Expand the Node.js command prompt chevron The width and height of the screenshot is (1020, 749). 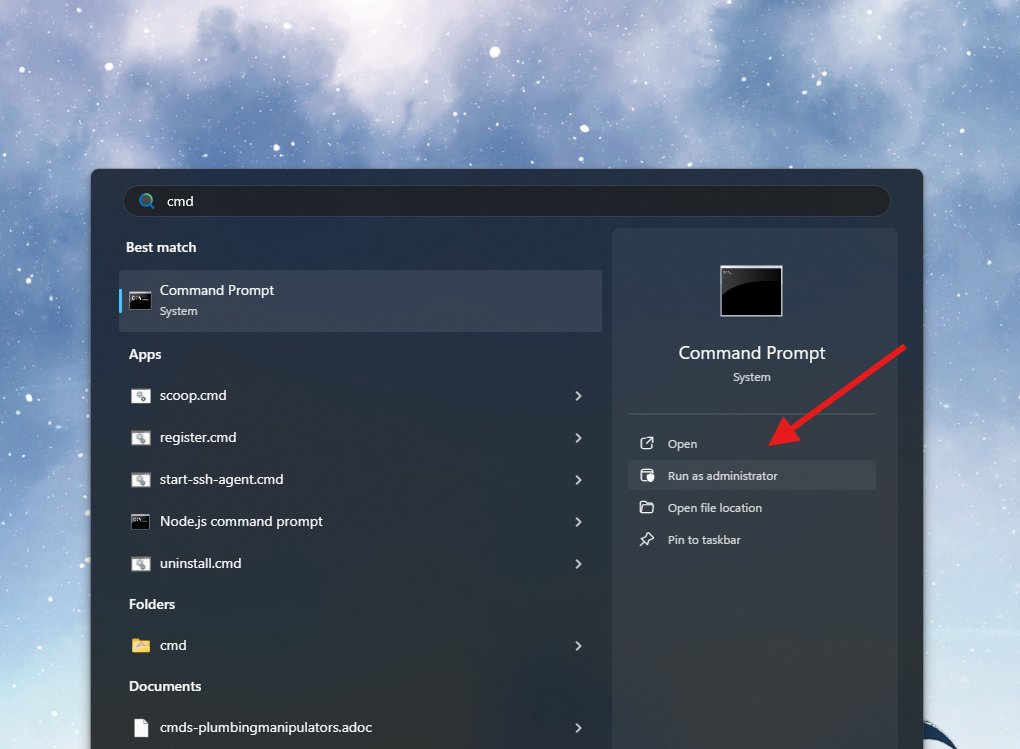click(578, 522)
